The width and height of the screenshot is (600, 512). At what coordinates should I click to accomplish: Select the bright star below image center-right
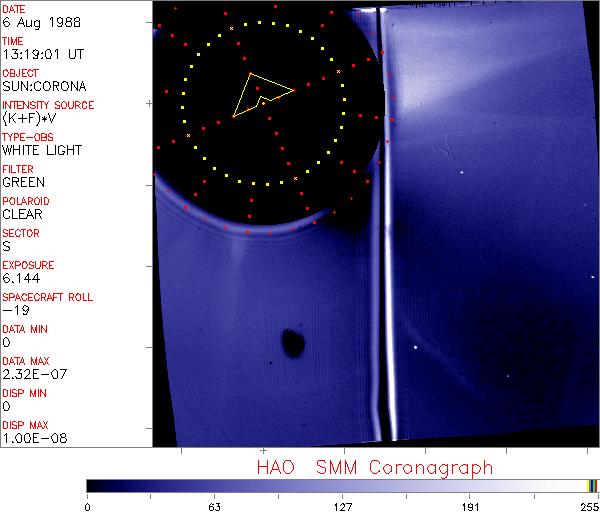pyautogui.click(x=415, y=347)
